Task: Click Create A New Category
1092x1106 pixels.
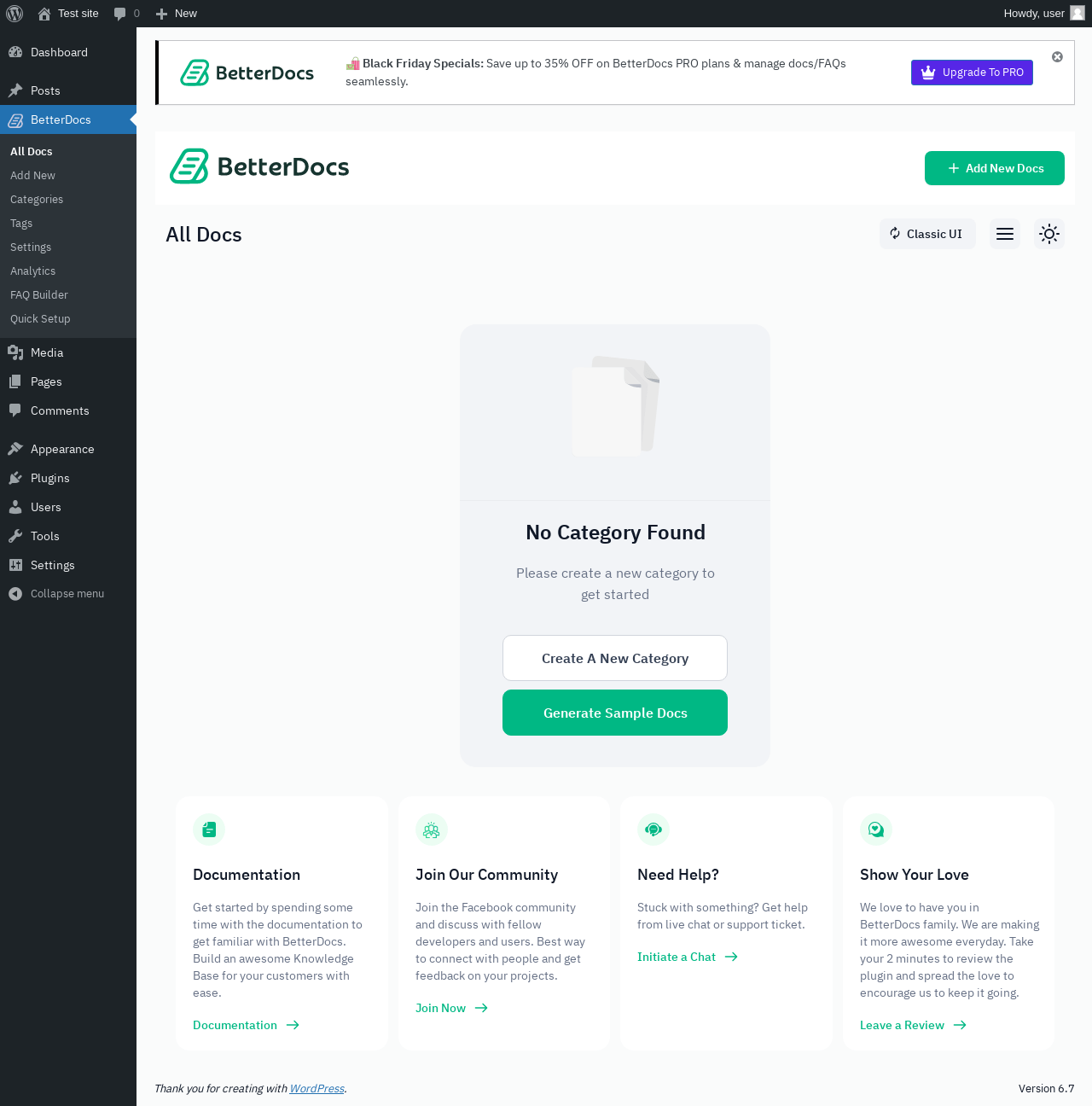Action: click(615, 658)
